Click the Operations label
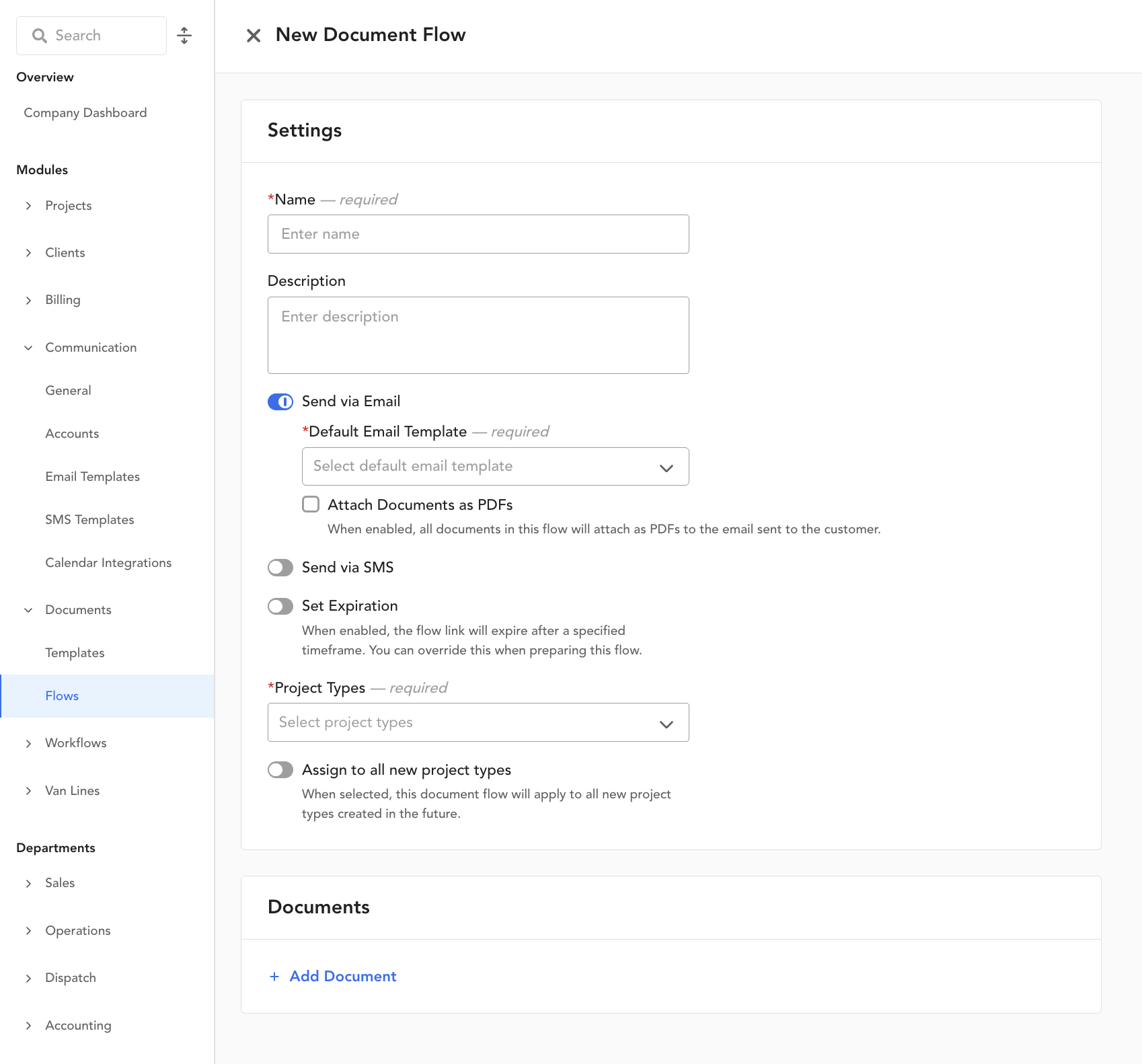Screen dimensions: 1142x1064 point(78,931)
